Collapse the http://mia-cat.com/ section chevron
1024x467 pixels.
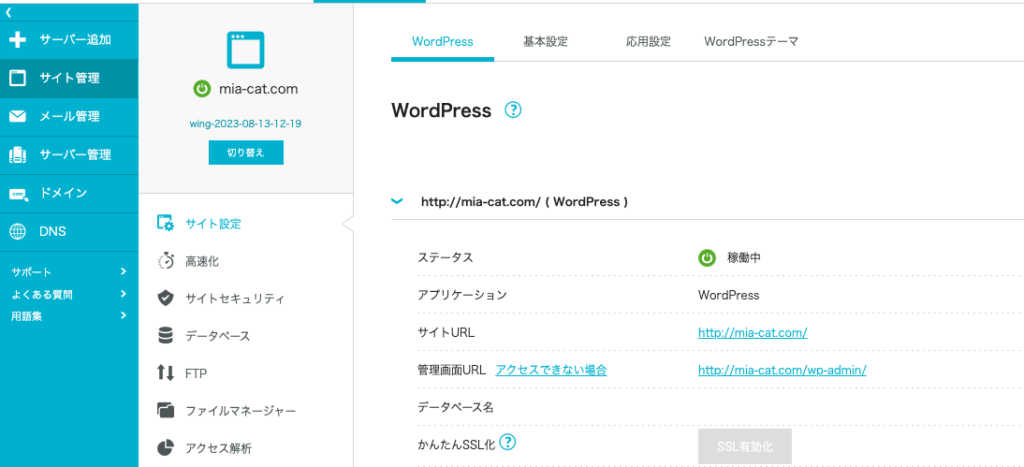(396, 202)
